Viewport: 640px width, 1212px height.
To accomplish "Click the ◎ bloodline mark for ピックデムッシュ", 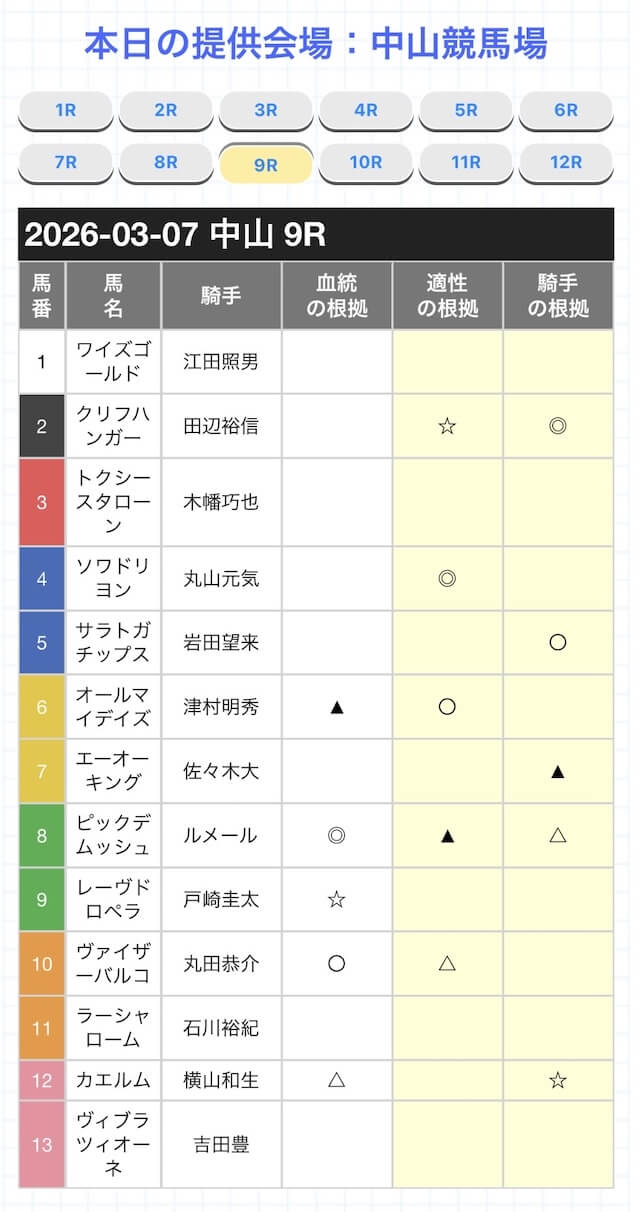I will pyautogui.click(x=337, y=835).
